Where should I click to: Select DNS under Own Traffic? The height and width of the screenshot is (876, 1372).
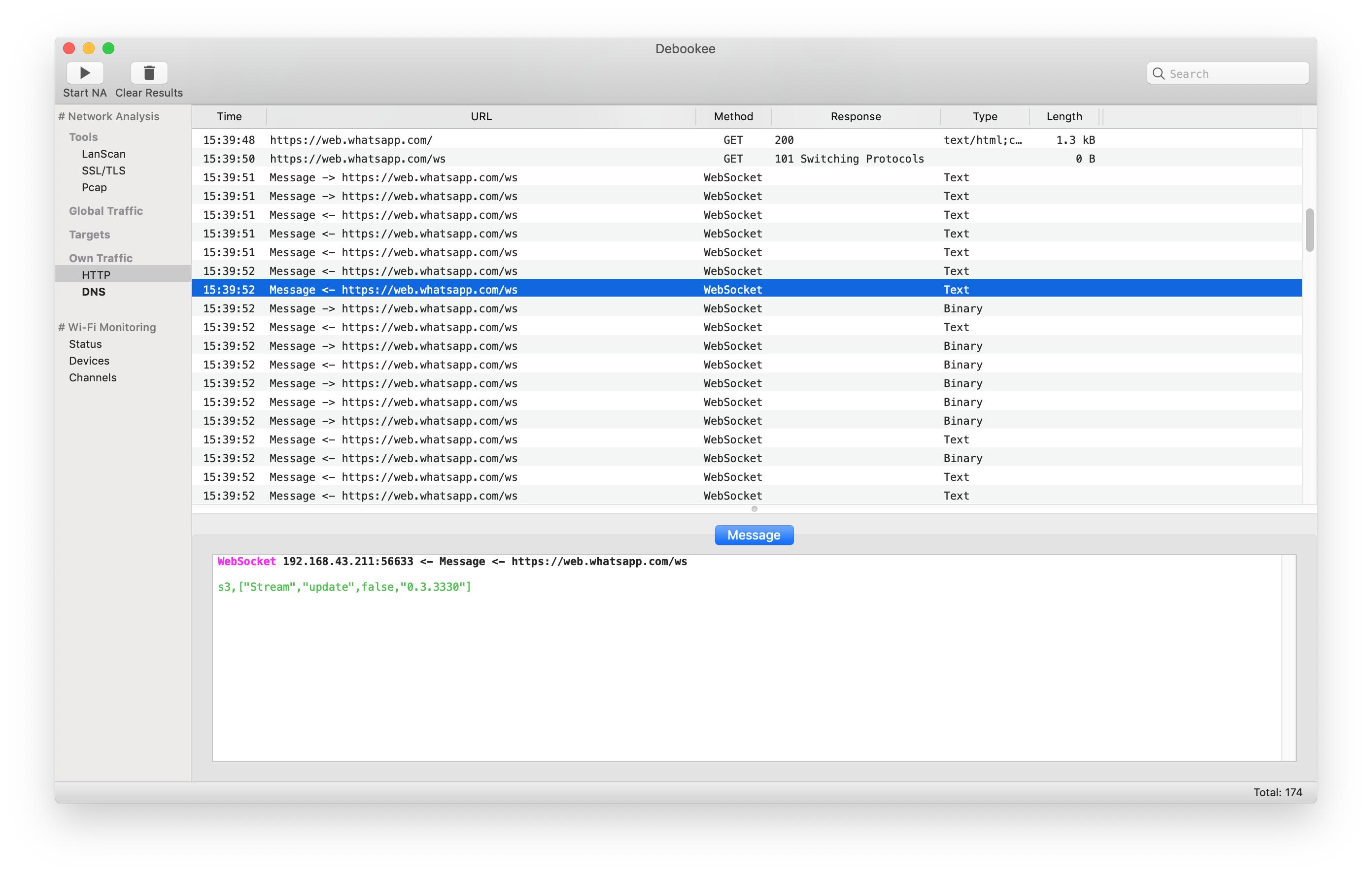click(x=94, y=292)
